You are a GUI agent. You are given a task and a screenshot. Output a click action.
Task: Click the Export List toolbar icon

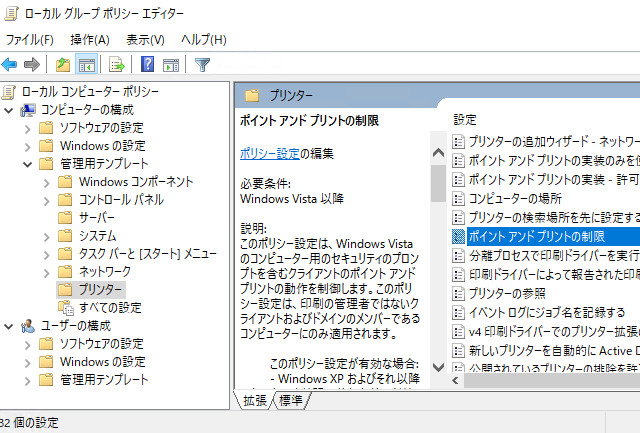(116, 65)
